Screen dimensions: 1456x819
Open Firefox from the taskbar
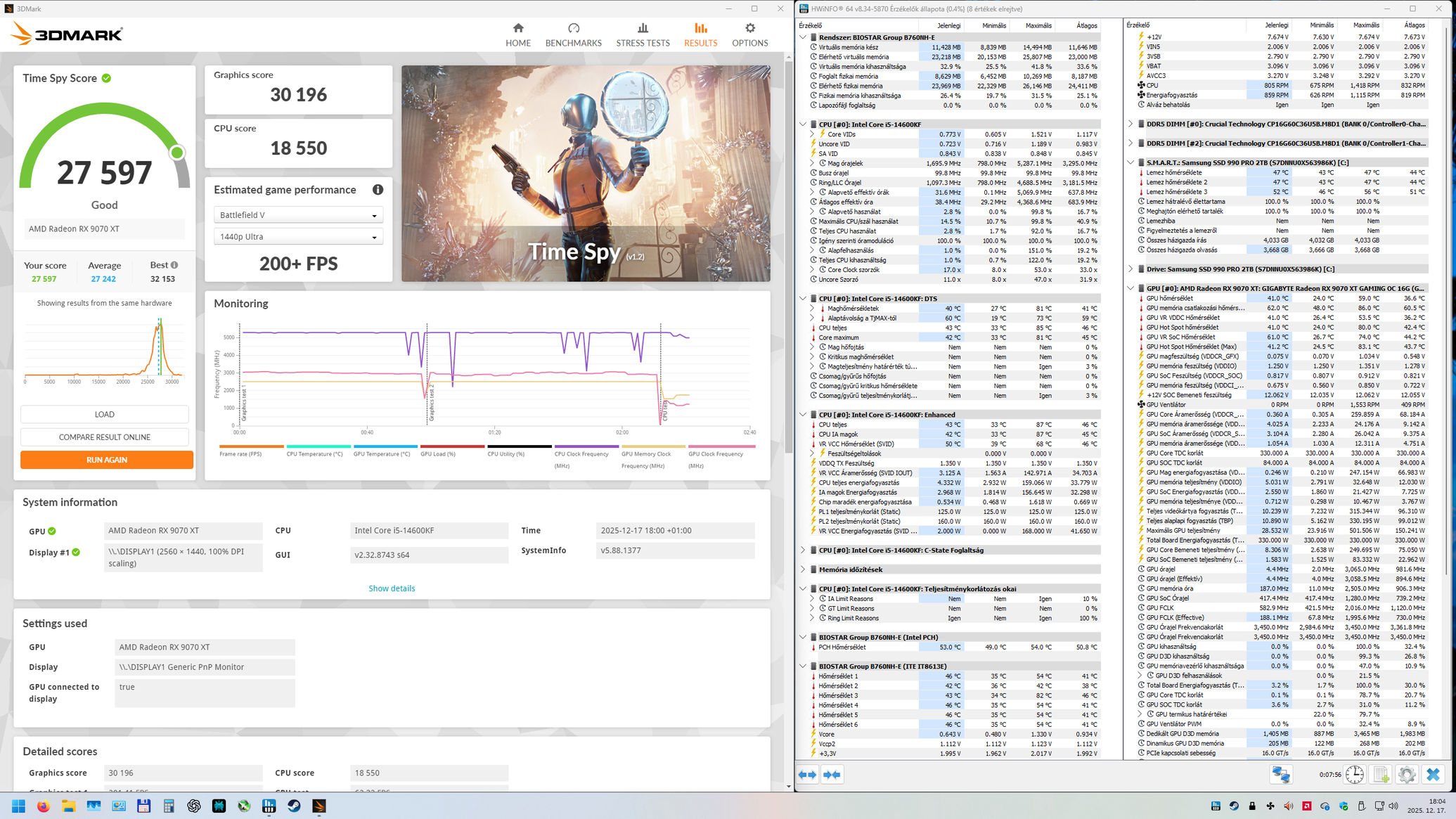(44, 806)
